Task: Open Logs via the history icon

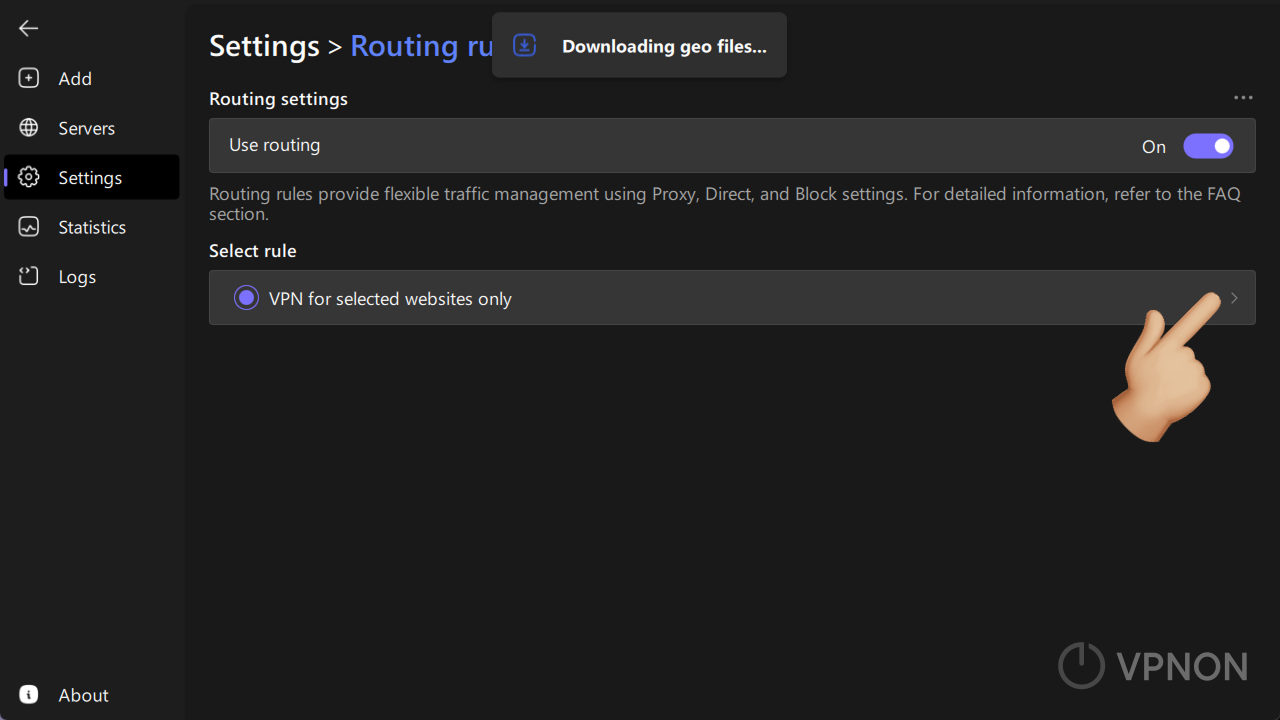Action: (28, 276)
